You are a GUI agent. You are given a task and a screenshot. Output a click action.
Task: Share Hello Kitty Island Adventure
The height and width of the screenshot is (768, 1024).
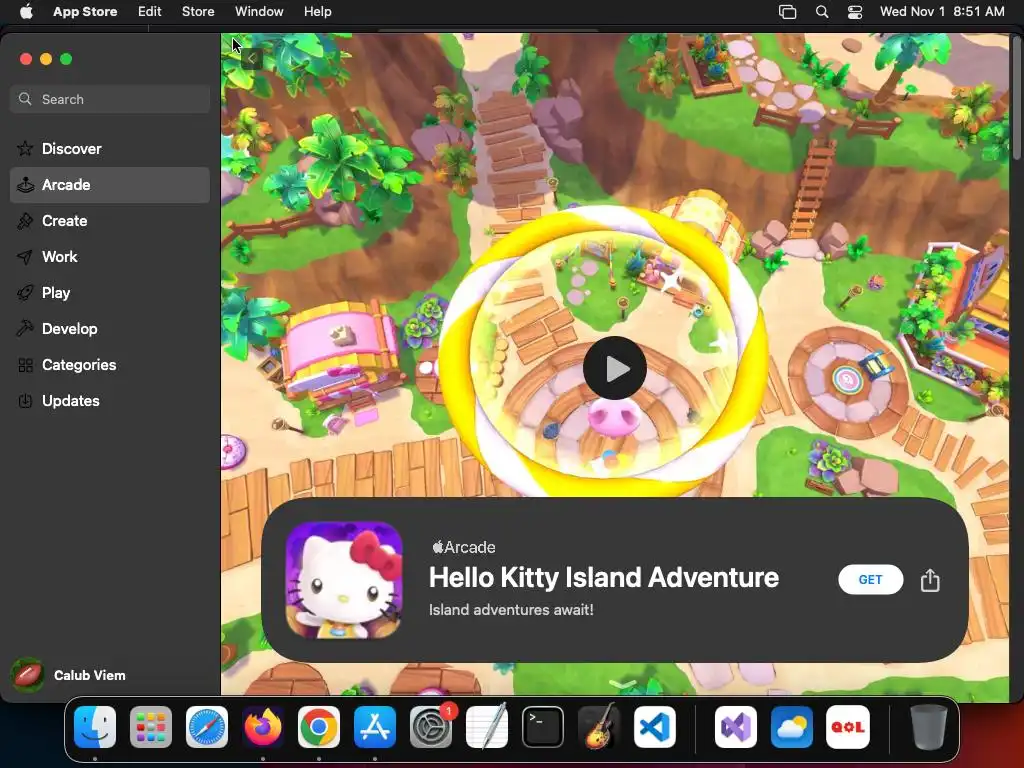tap(930, 580)
